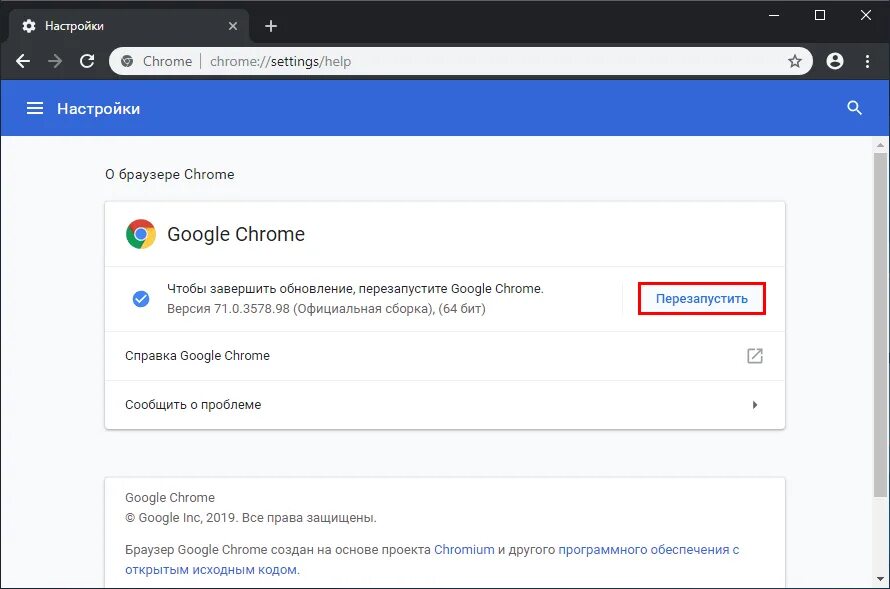Open the hamburger menu in Настройки header

35,108
